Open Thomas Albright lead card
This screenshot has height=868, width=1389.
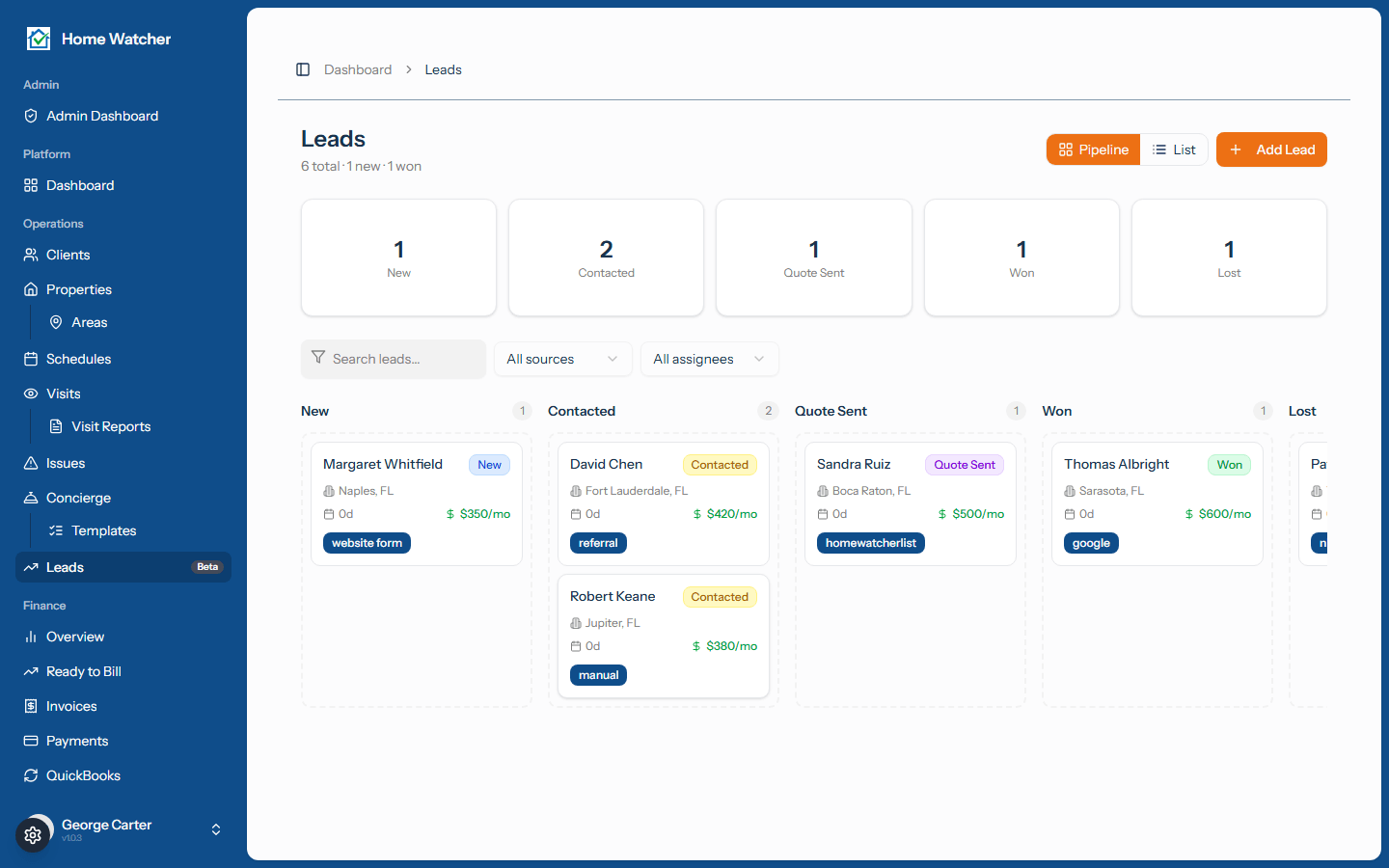[1157, 503]
